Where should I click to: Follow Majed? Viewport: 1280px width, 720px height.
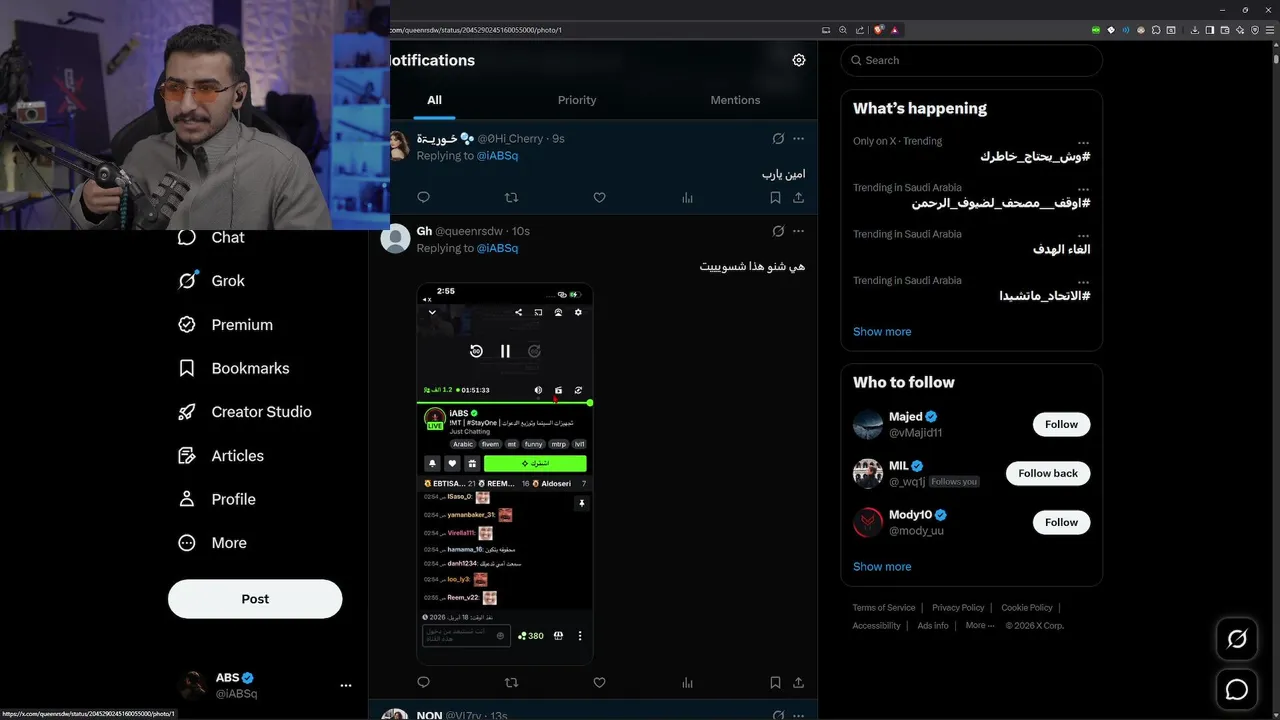[x=1061, y=424]
